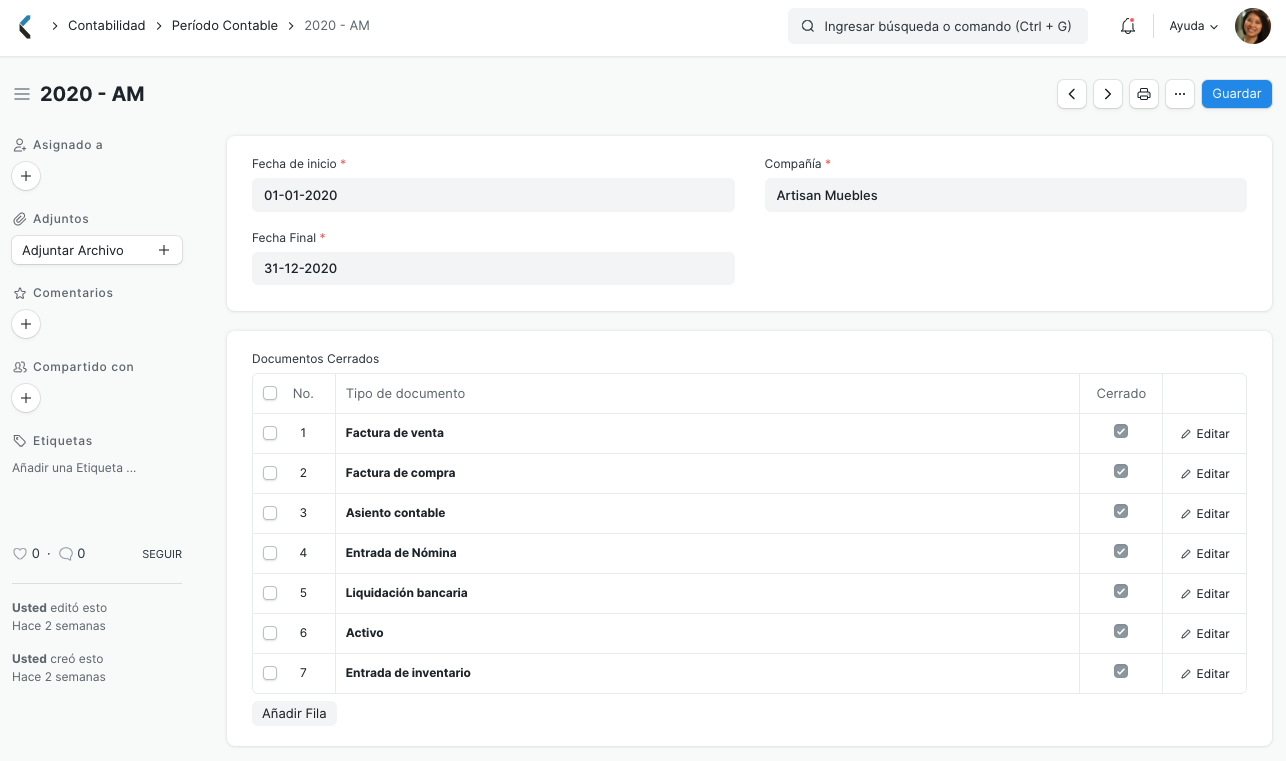Click the Asiento contable cell
Viewport: 1286px width, 761px height.
point(707,513)
